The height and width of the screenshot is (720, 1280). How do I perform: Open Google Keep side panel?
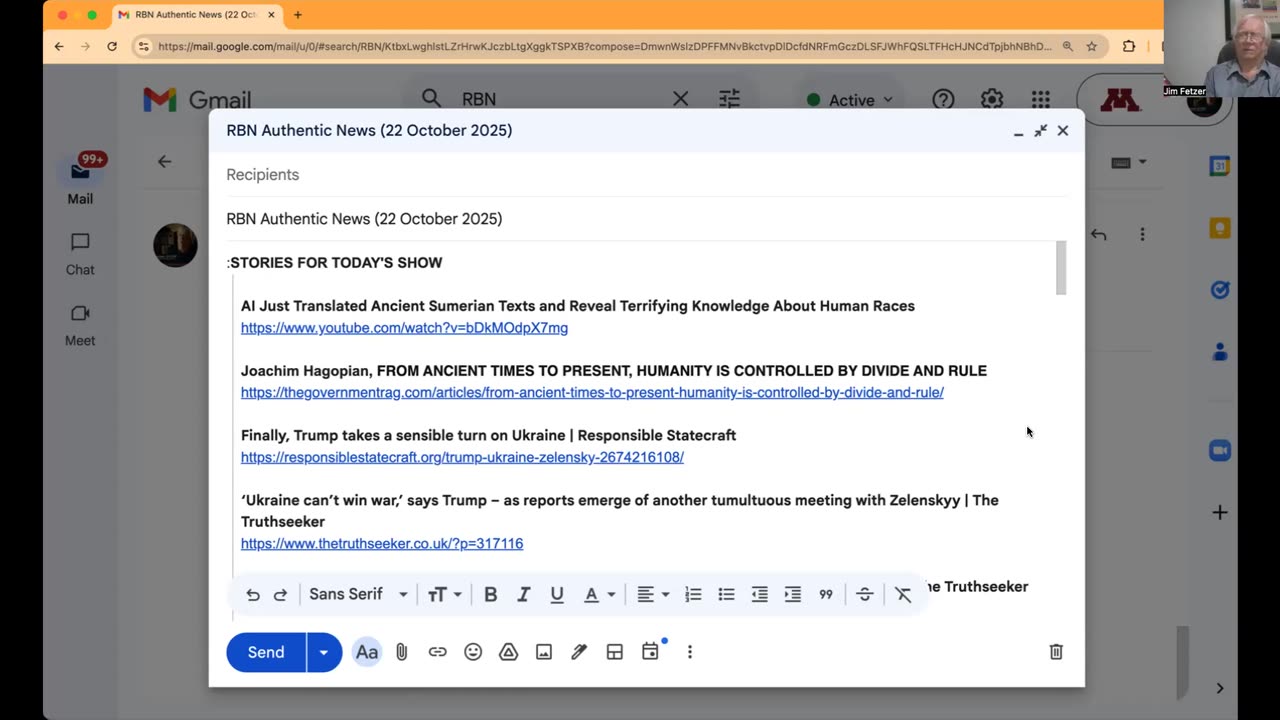click(x=1219, y=229)
